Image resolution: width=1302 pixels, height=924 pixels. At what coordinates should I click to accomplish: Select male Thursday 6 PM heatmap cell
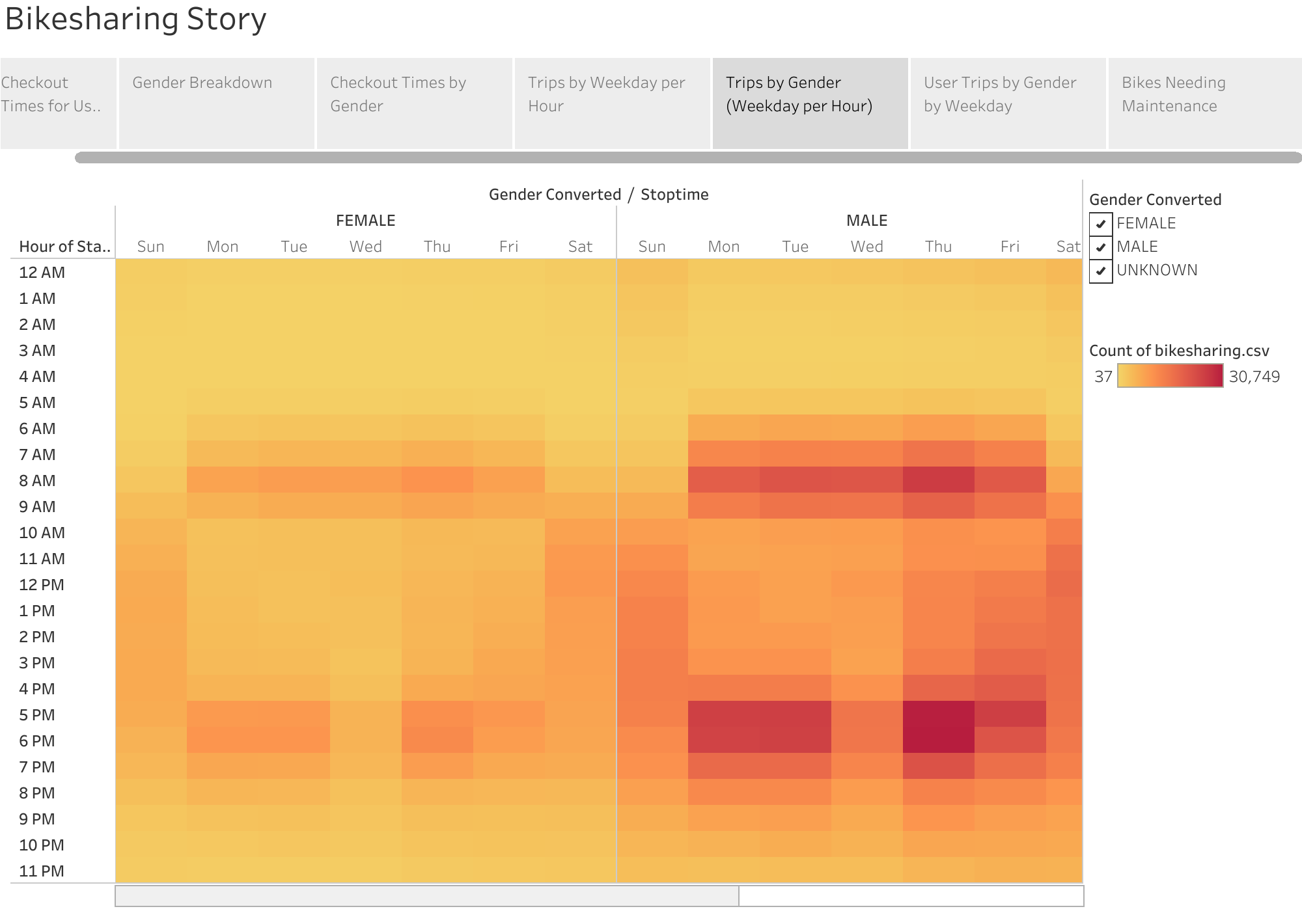[938, 740]
